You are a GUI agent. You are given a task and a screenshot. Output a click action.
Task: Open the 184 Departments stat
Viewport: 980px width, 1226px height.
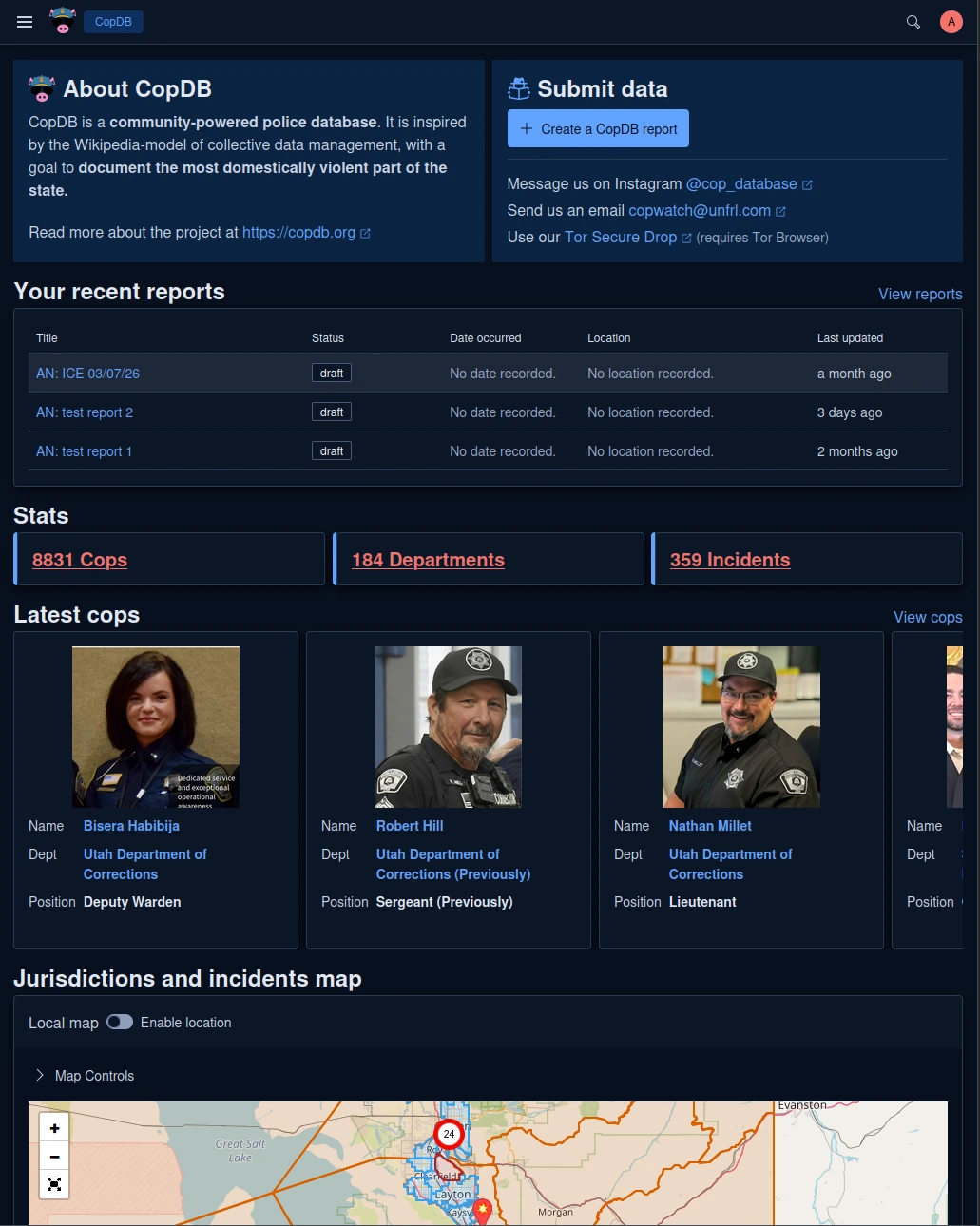click(428, 560)
